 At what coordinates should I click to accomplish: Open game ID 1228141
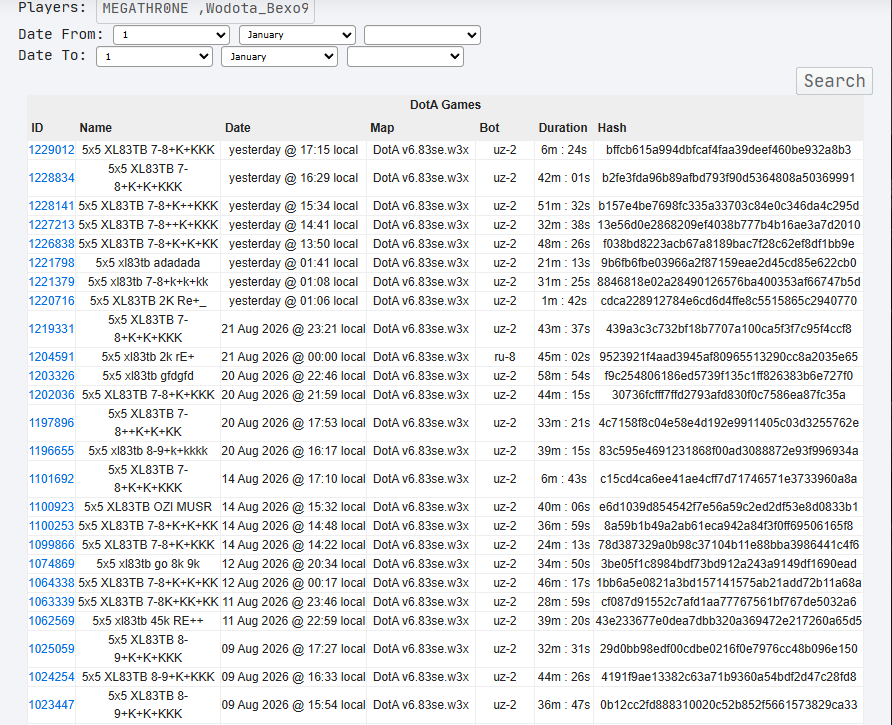[x=51, y=205]
